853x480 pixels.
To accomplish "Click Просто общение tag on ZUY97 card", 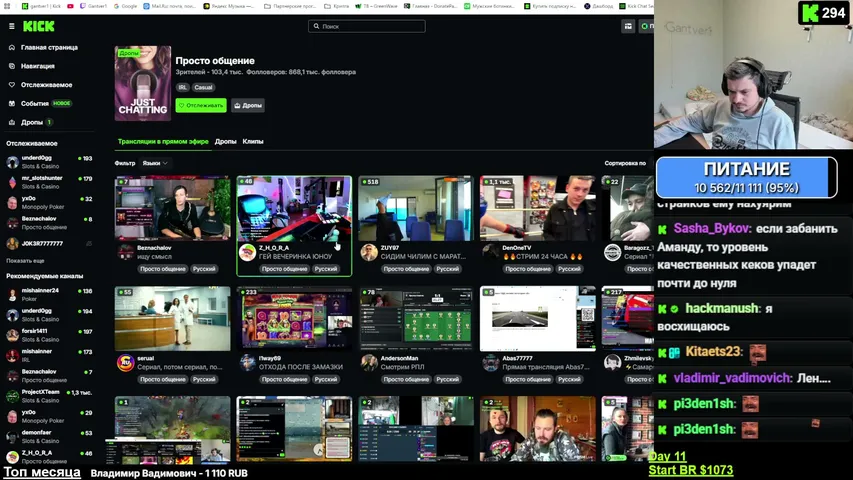I will pyautogui.click(x=406, y=269).
